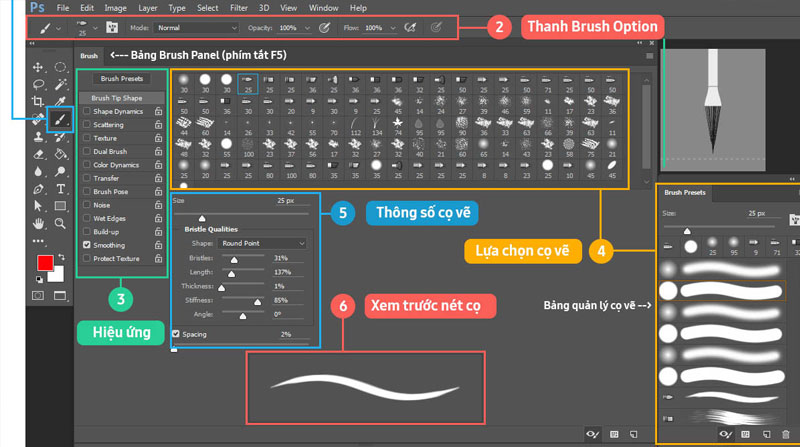Enable the Shape Dynamics checkbox
800x447 pixels.
tap(87, 111)
